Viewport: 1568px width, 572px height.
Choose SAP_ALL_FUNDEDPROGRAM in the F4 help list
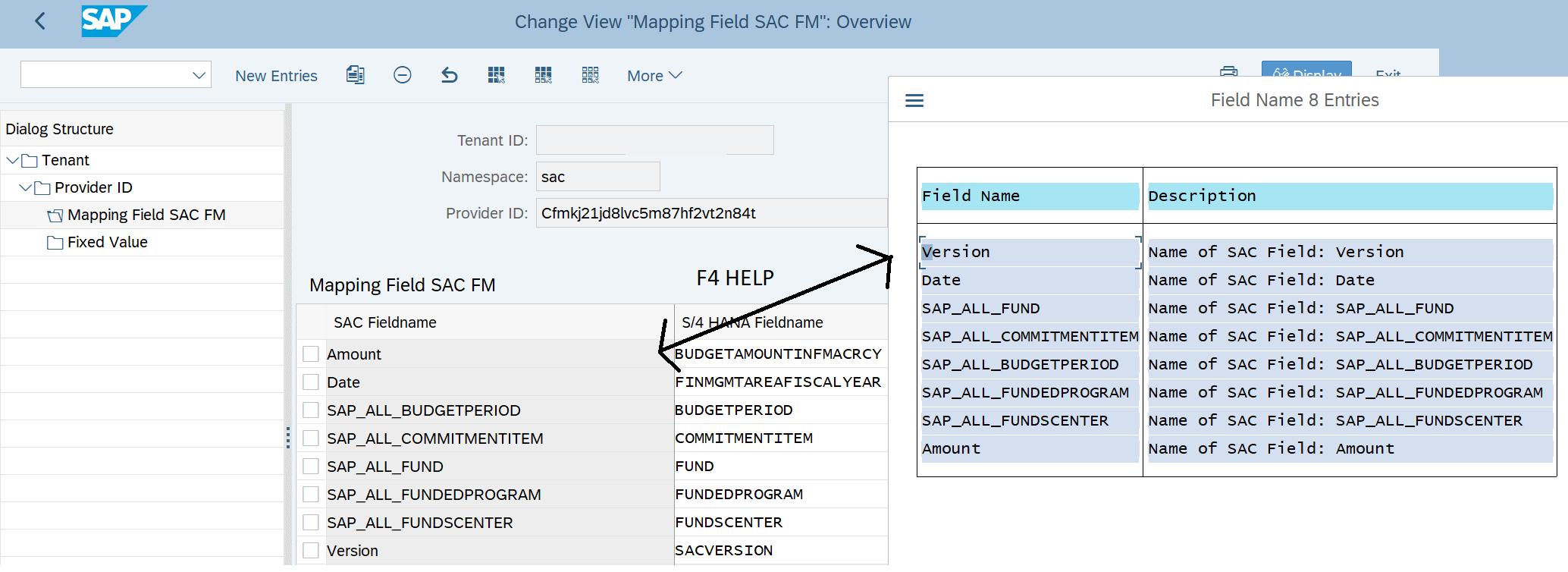click(x=1030, y=392)
